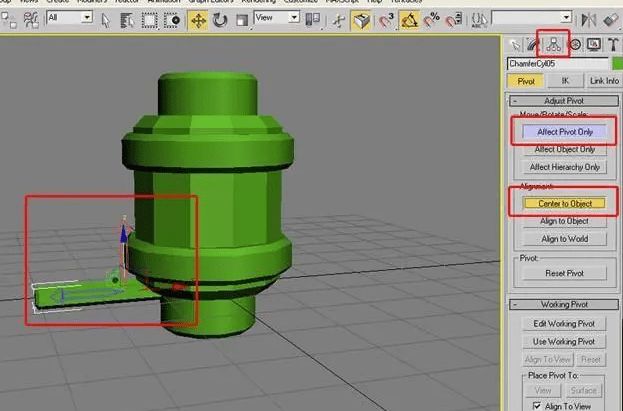623x411 pixels.
Task: Collapse the Adjust Pivot rollout
Action: 564,101
